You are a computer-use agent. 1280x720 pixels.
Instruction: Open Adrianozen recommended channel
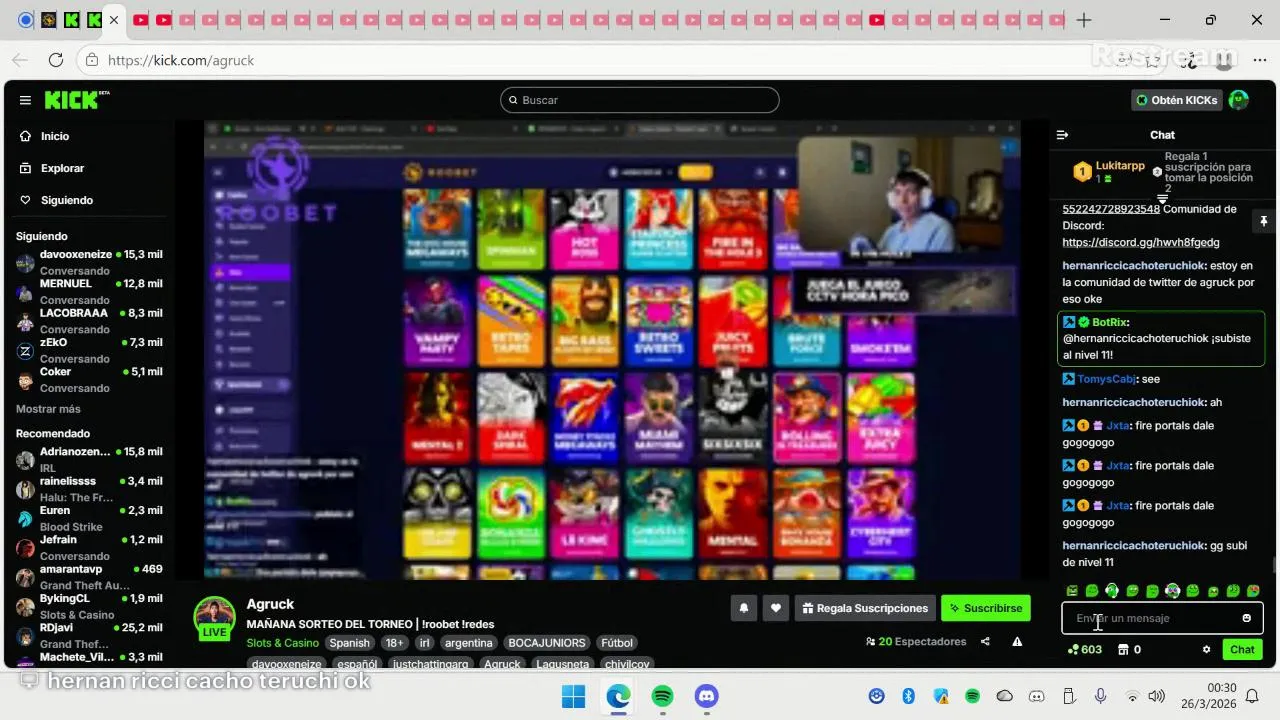(88, 459)
